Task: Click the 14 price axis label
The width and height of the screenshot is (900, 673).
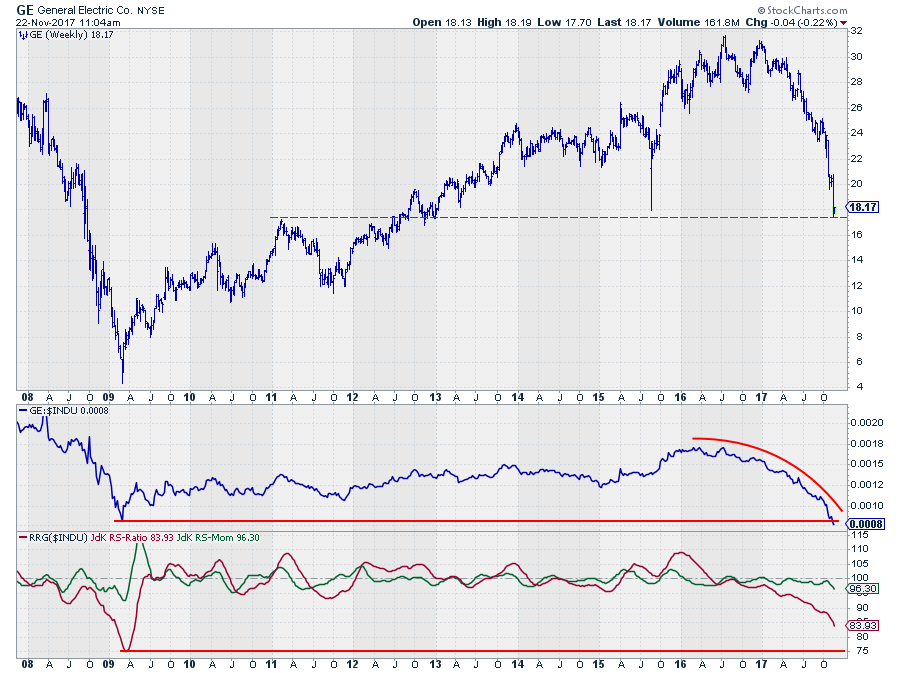Action: (856, 259)
